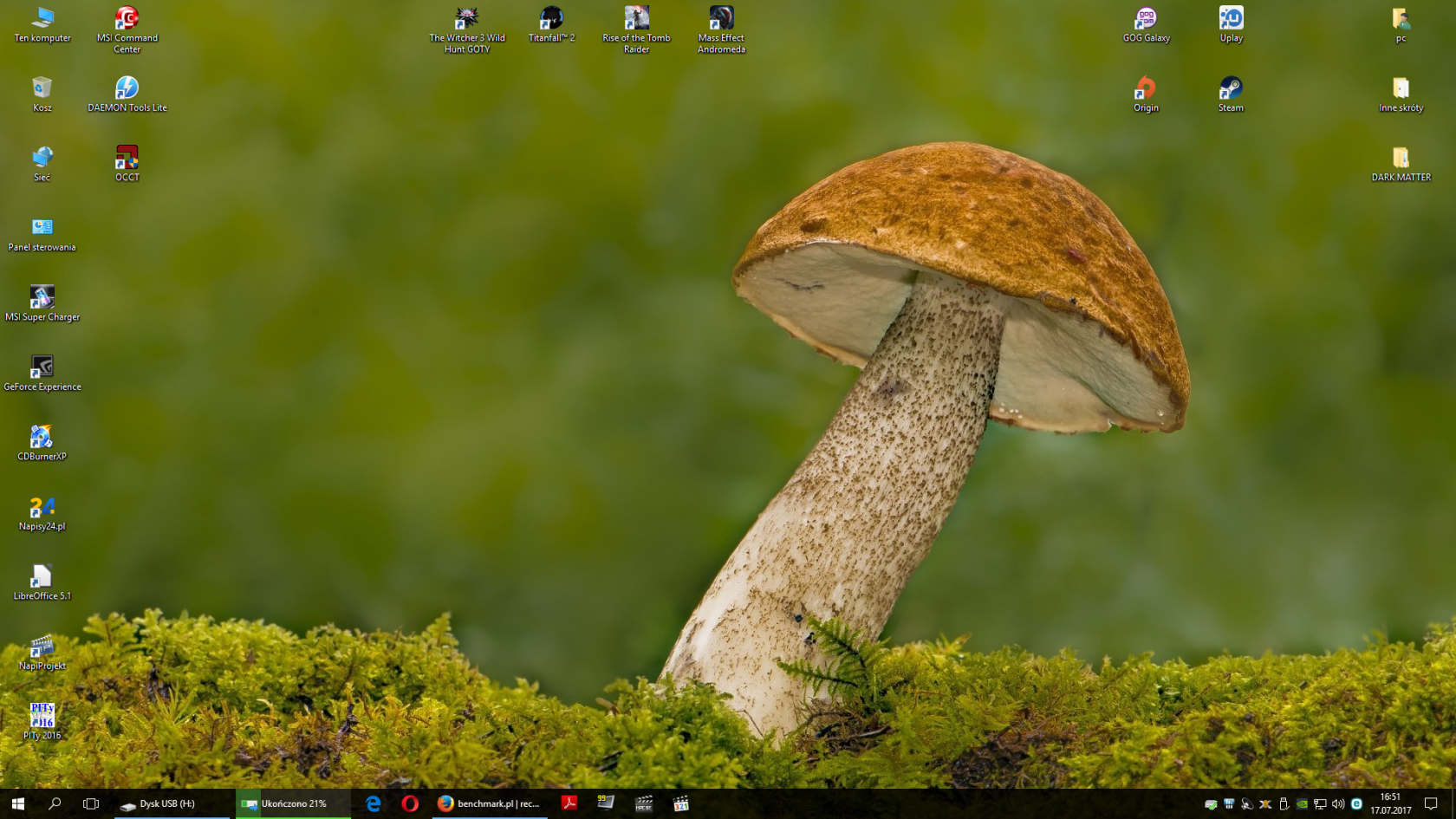Screen dimensions: 1456x819
Task: Select the Napisy24.pl shortcut
Action: [x=42, y=513]
